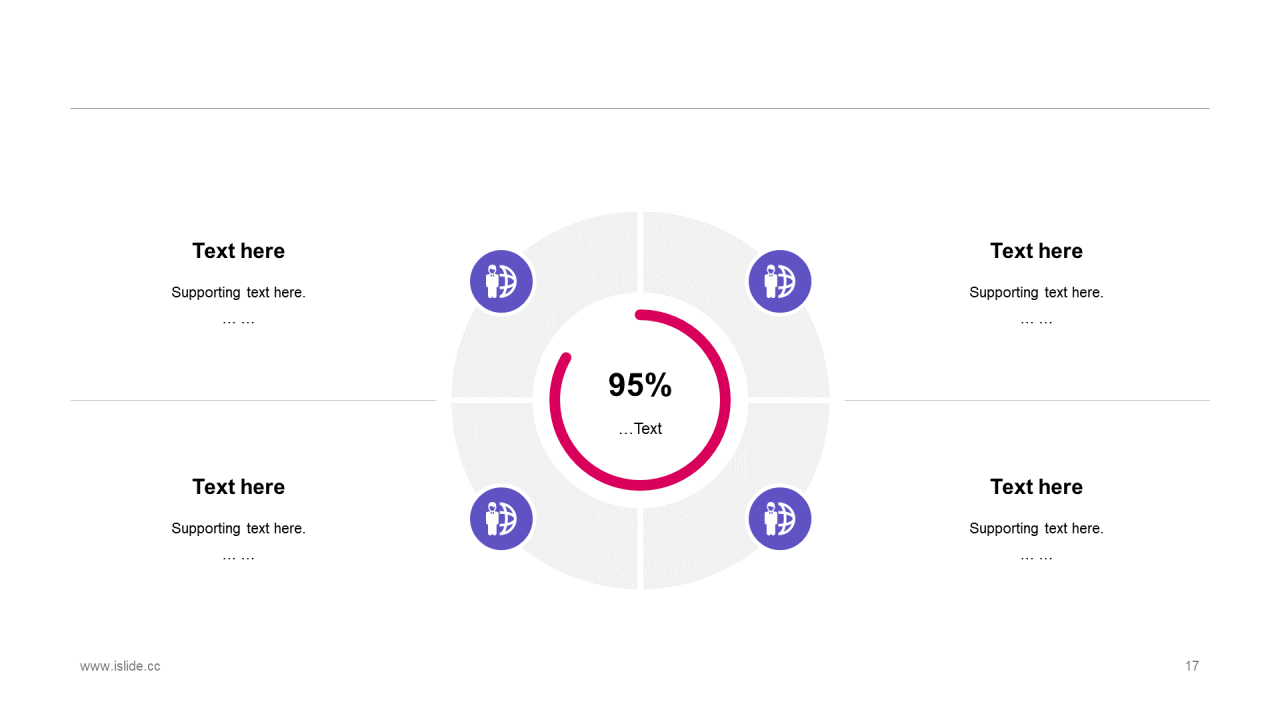
Task: Click the bottom-left purple globe person icon
Action: coord(501,518)
